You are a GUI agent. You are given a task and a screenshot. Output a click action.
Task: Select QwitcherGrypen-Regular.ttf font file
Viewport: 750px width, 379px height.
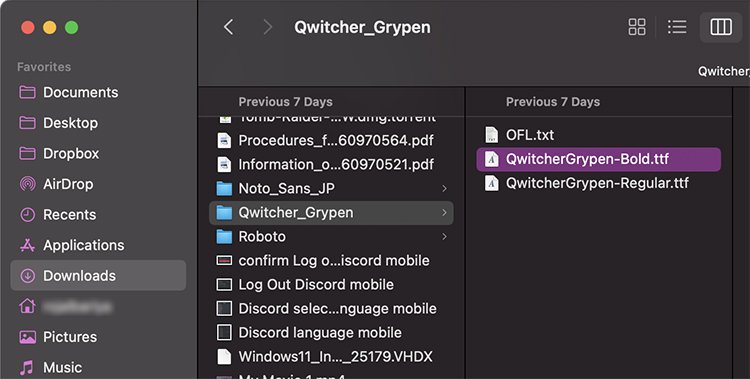click(599, 183)
